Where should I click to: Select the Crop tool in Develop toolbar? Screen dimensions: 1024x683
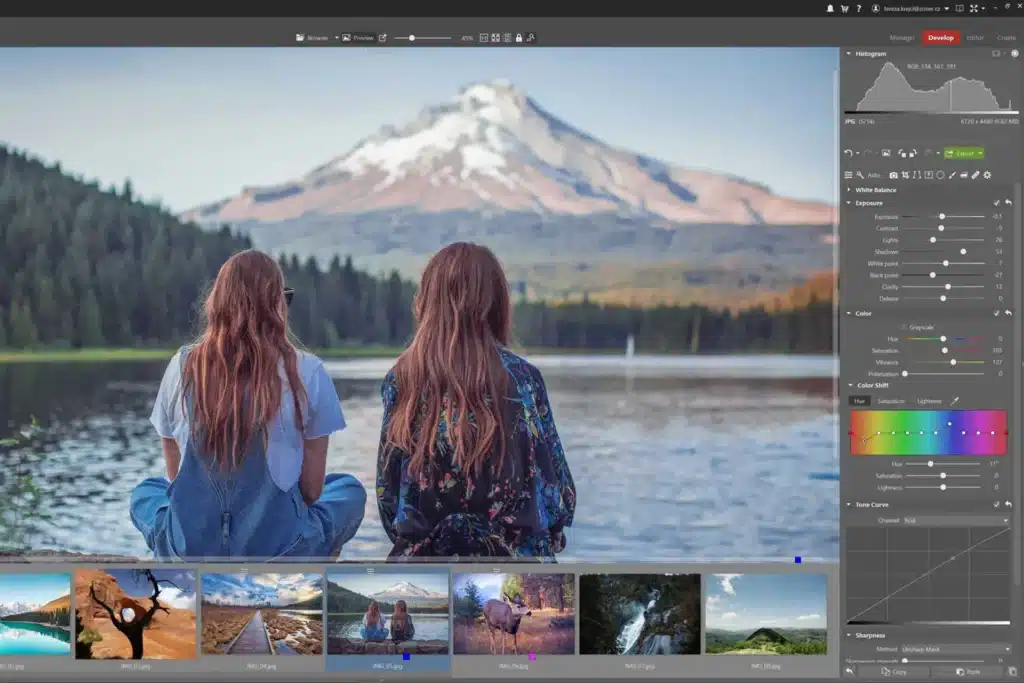point(905,175)
